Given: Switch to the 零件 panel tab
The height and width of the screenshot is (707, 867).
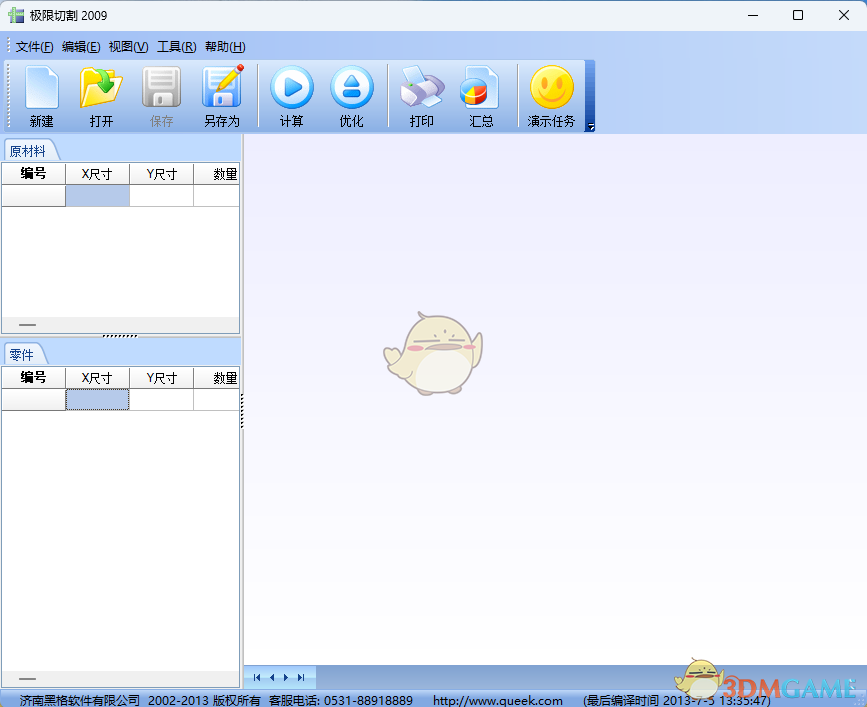Looking at the screenshot, I should (x=22, y=354).
